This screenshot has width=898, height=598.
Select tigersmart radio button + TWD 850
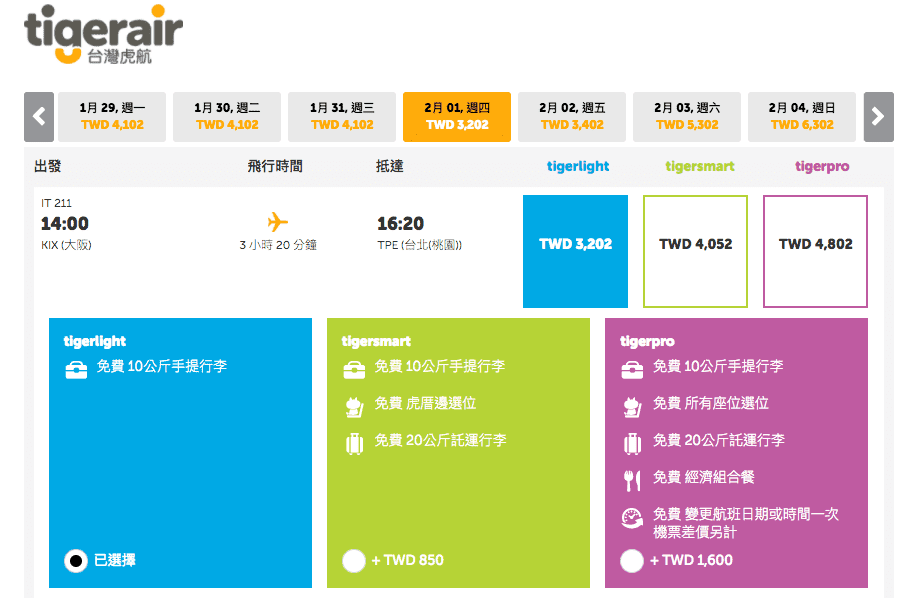click(x=354, y=561)
